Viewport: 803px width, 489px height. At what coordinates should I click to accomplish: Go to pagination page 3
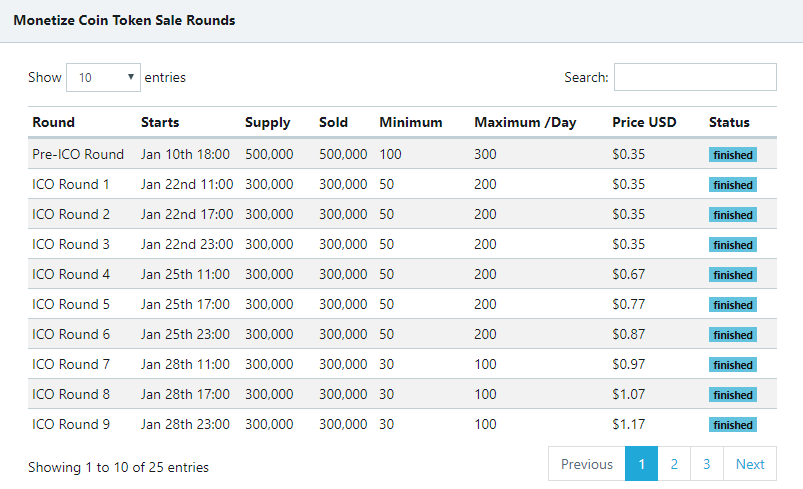coord(707,464)
